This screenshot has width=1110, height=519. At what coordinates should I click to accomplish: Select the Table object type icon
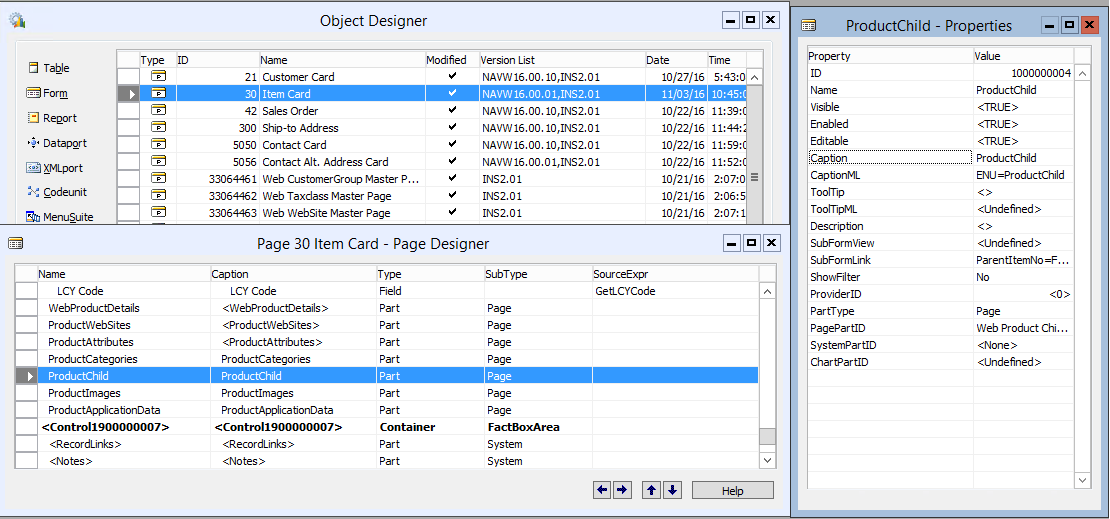click(x=35, y=68)
